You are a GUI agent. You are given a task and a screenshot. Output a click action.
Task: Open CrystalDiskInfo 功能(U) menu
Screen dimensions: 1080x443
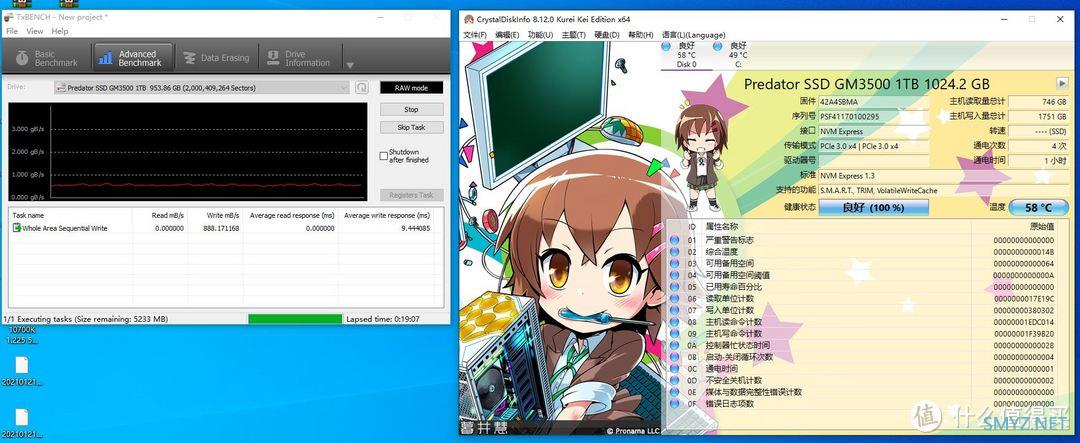tap(541, 34)
